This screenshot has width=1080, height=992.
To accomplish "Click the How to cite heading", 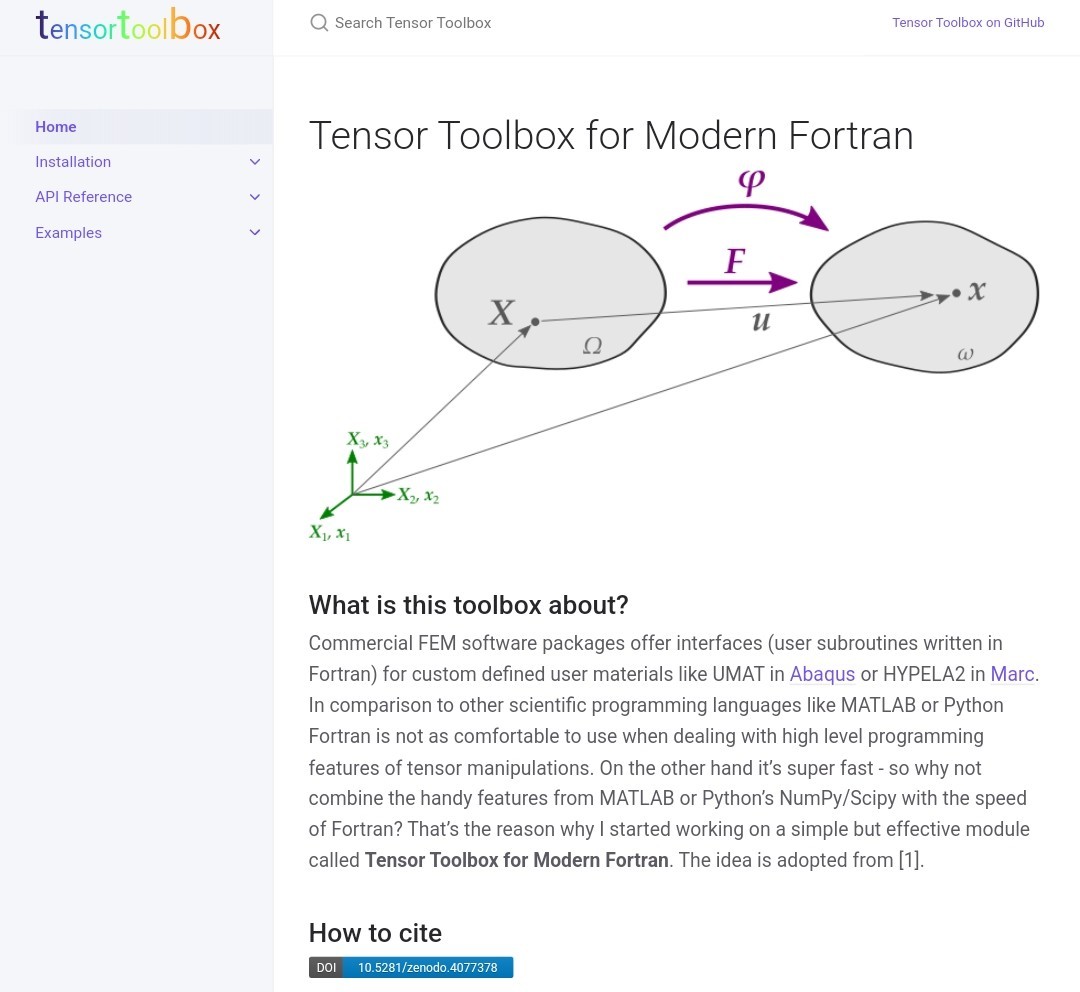I will coord(375,933).
